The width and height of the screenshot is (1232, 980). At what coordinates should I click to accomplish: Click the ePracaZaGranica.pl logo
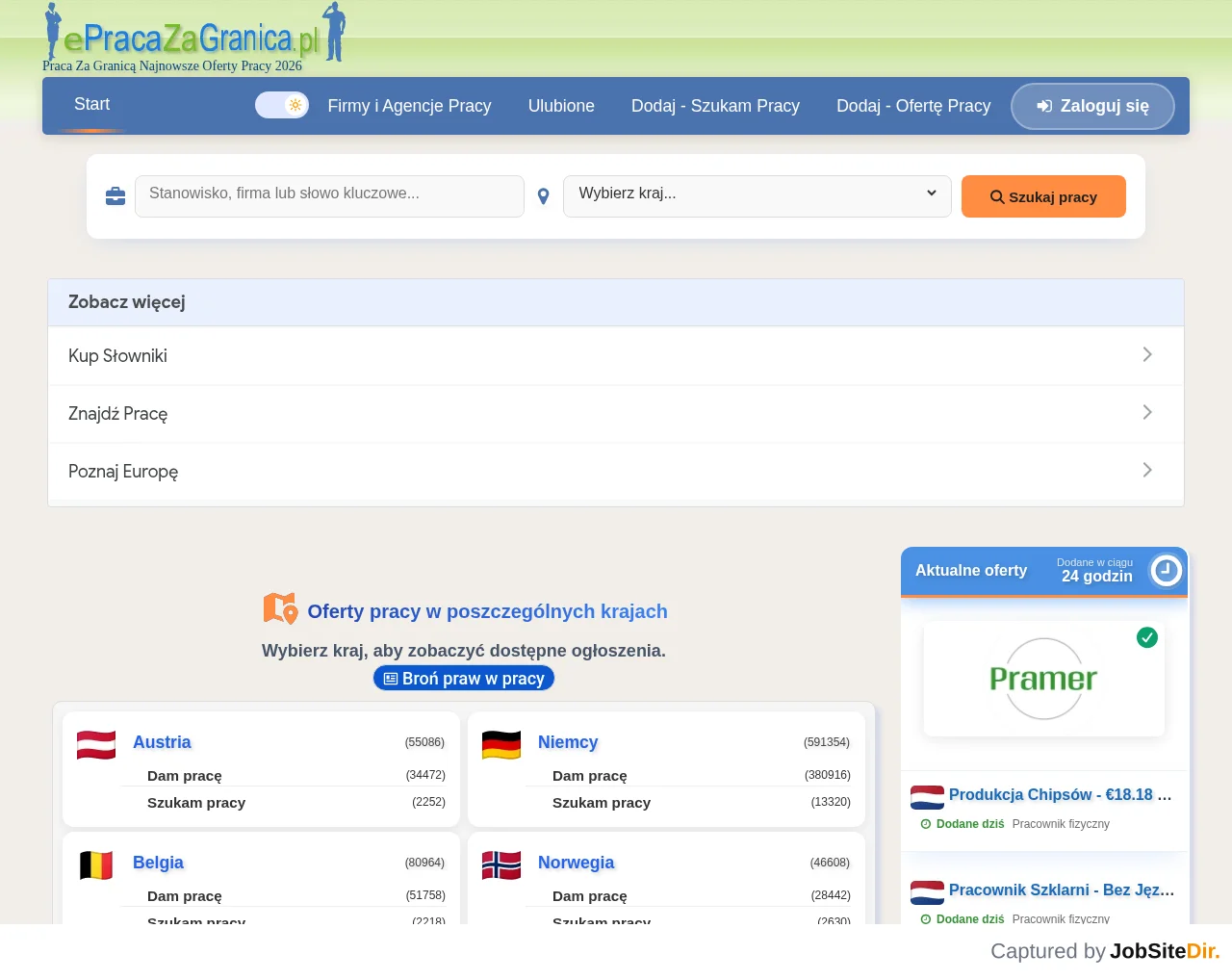[x=195, y=33]
